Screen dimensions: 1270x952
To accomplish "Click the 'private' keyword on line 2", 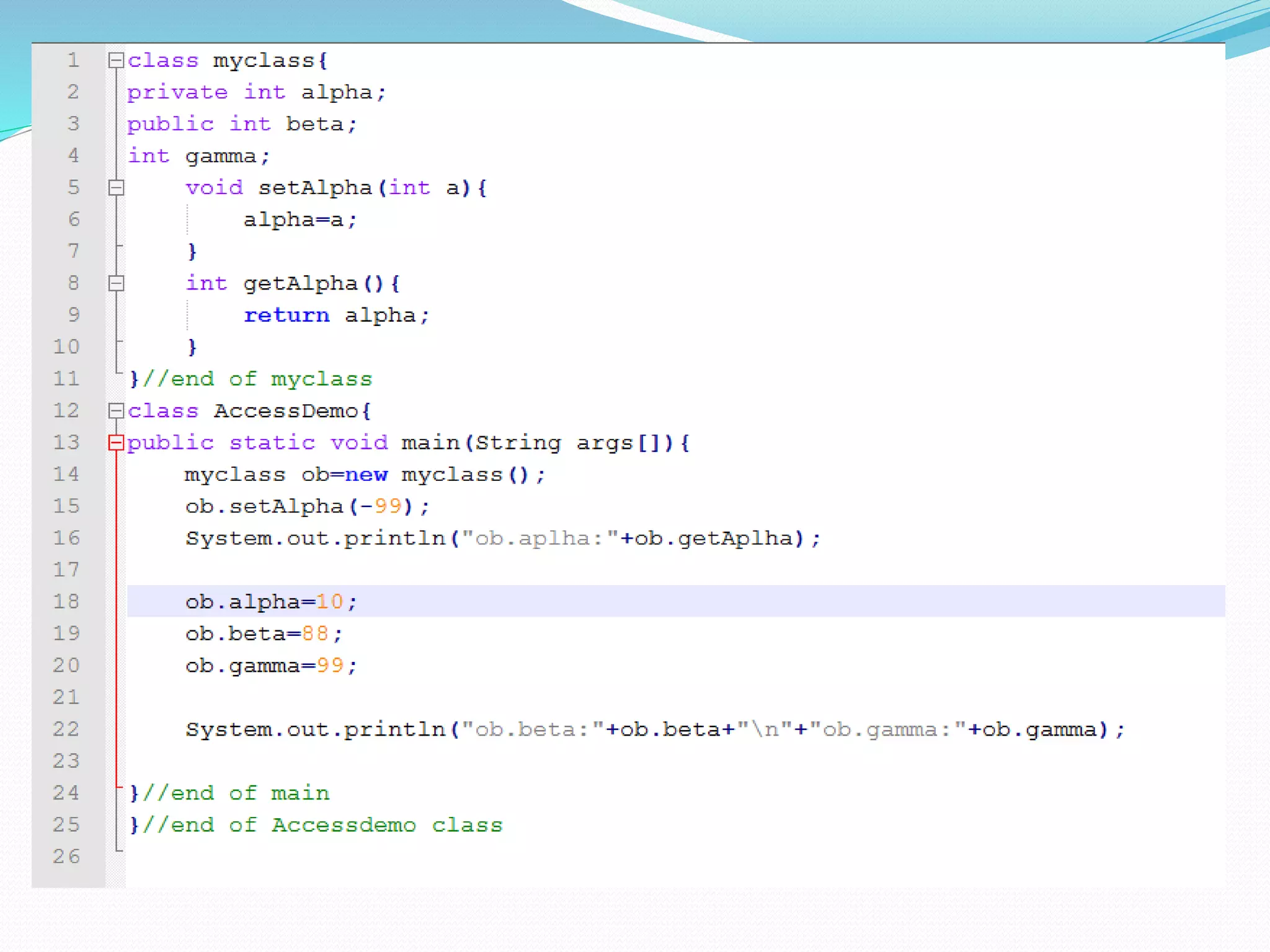I will pos(177,92).
